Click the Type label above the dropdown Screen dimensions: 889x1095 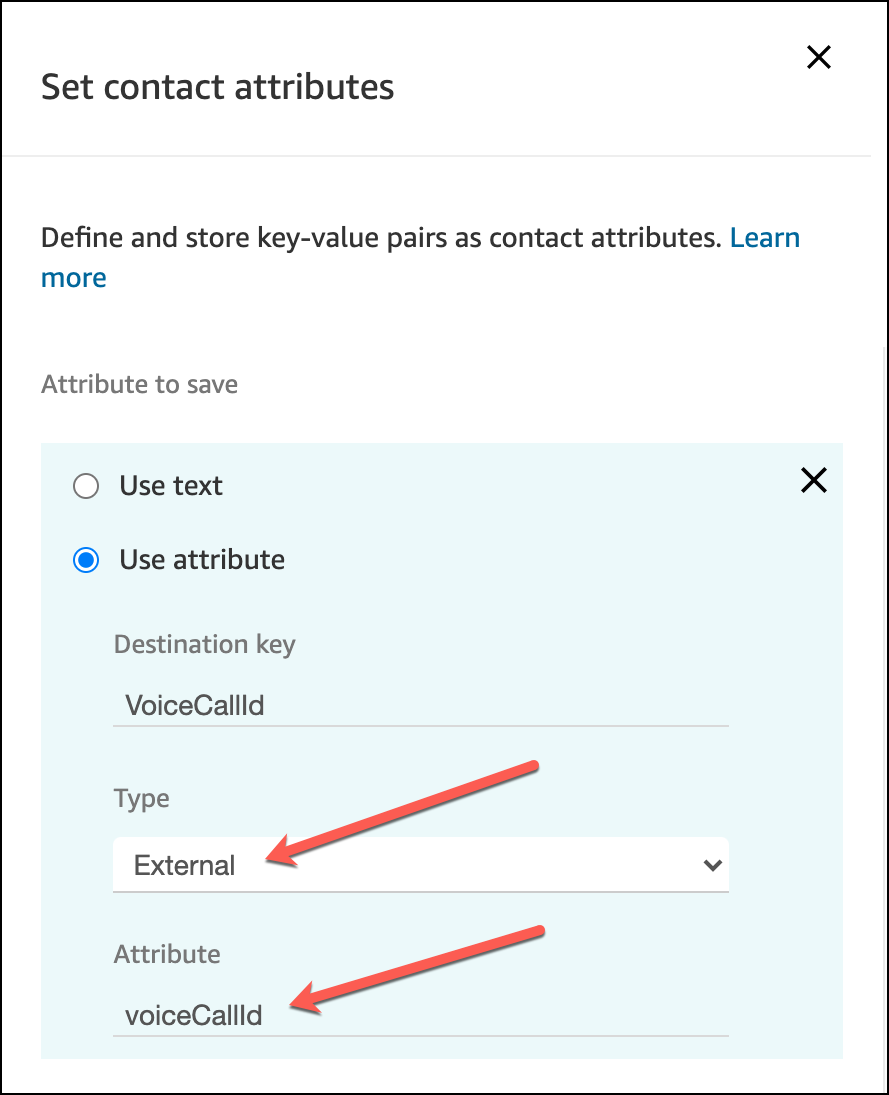pos(141,798)
